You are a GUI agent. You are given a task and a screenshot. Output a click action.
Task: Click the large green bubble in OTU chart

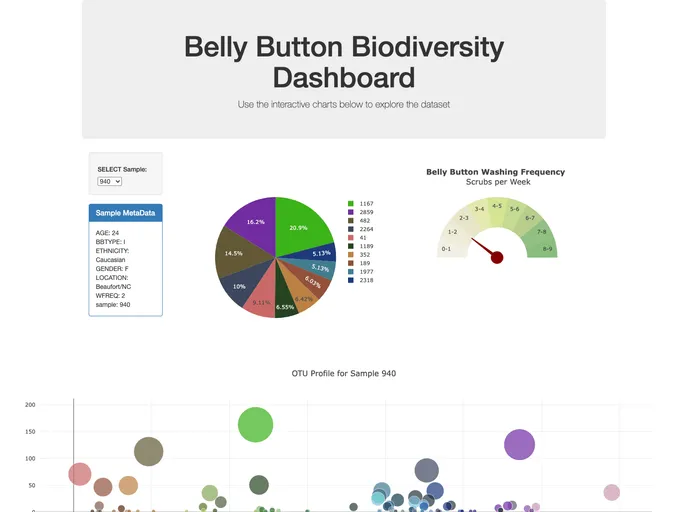(256, 424)
